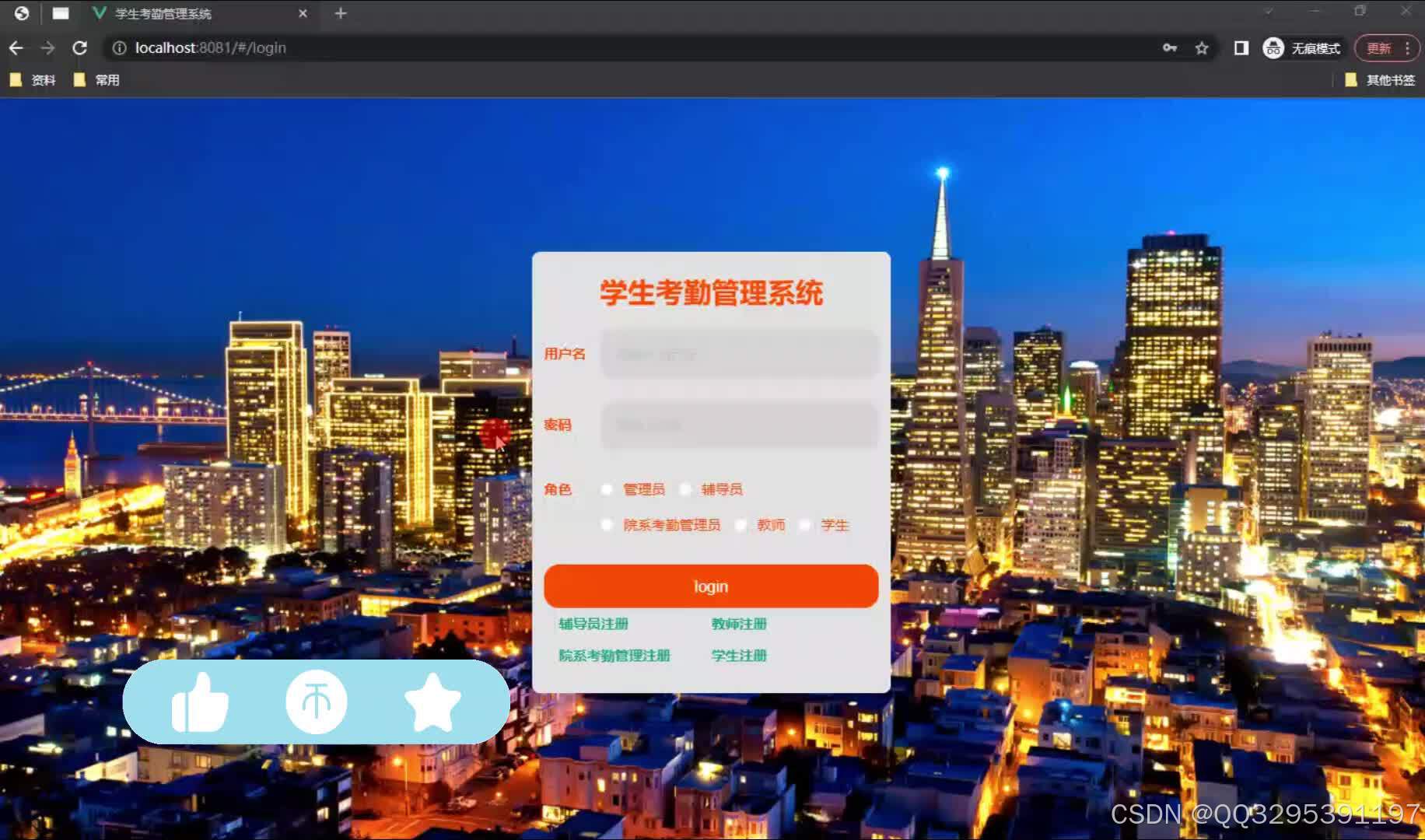Minimize the browser window
Viewport: 1425px width, 840px height.
tap(1315, 11)
